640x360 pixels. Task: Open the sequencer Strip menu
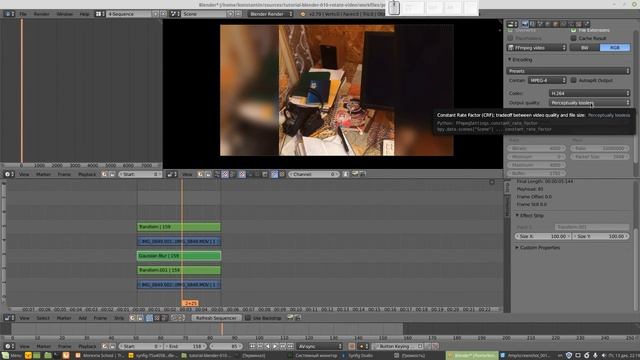(119, 318)
